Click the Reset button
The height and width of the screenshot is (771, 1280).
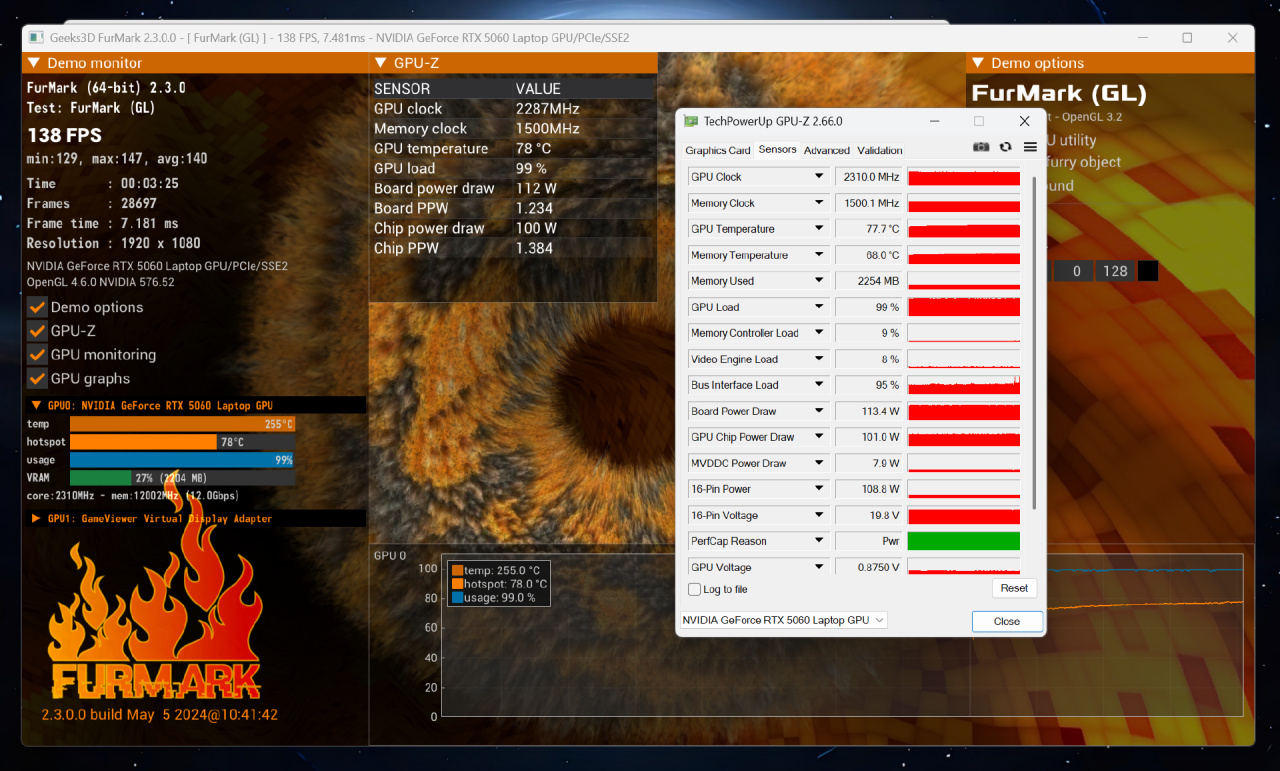click(1014, 588)
